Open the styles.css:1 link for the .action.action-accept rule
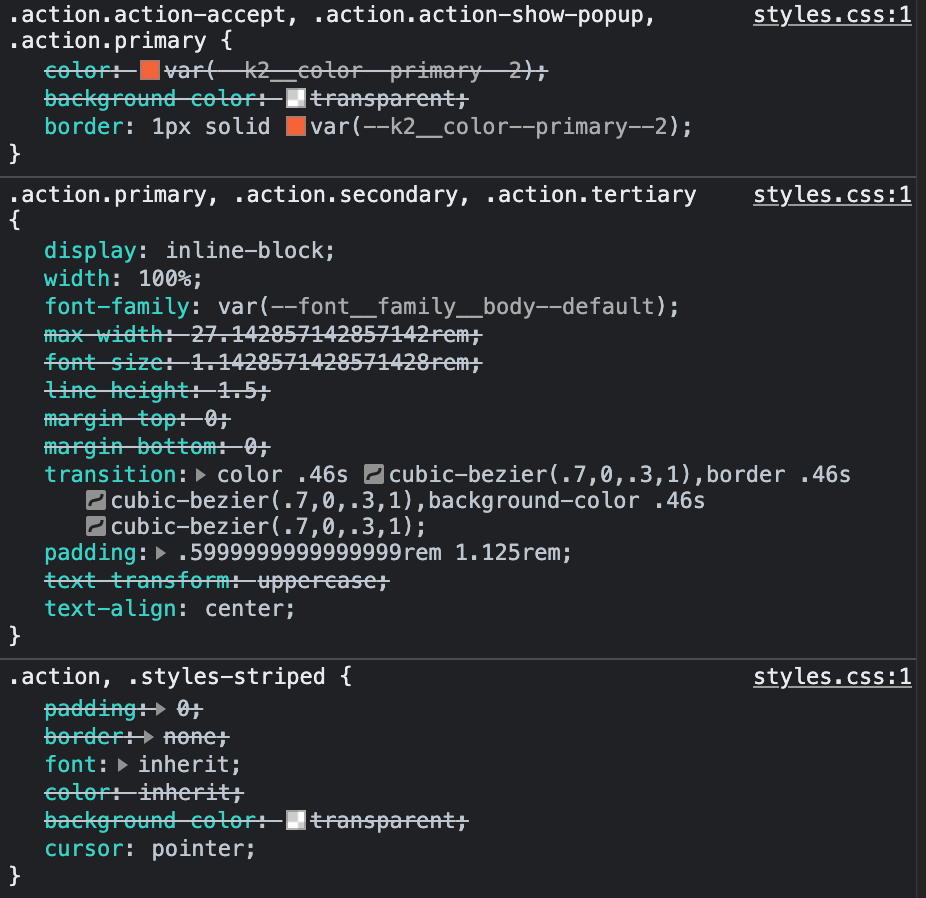The image size is (926, 898). click(832, 16)
